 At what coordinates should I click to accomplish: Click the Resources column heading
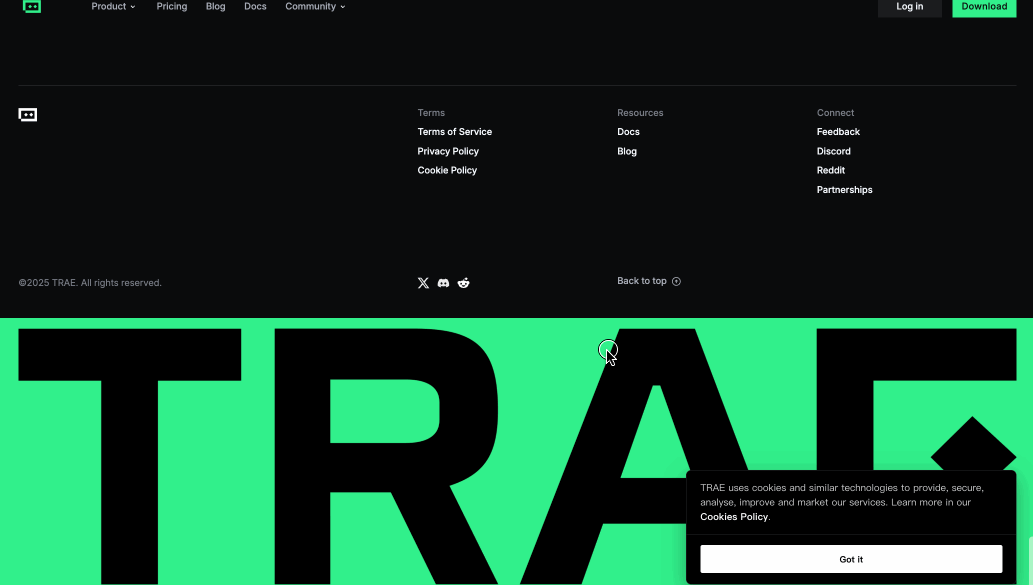click(x=640, y=113)
